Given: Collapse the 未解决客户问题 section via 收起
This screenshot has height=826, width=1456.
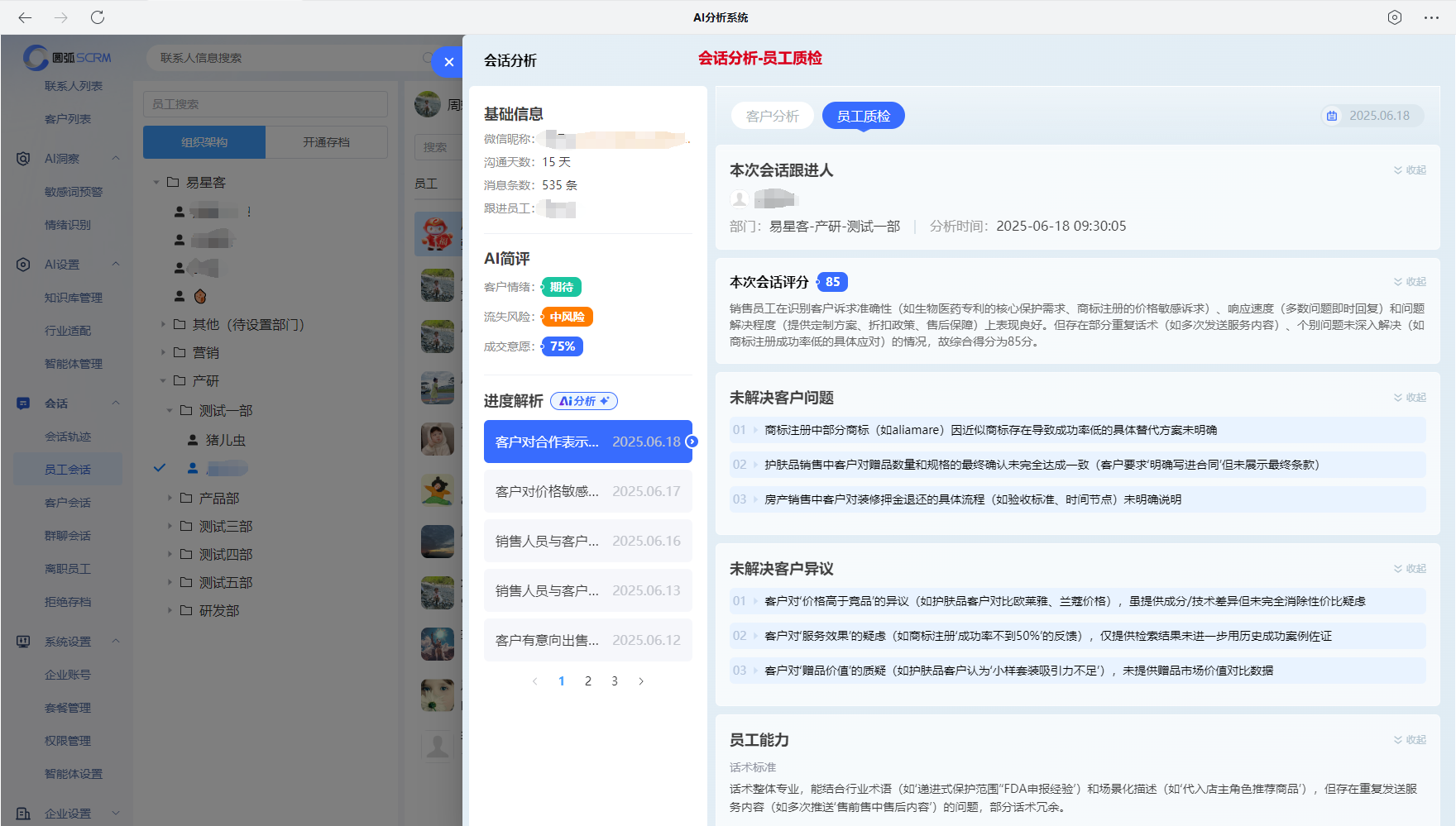Looking at the screenshot, I should tap(1410, 398).
